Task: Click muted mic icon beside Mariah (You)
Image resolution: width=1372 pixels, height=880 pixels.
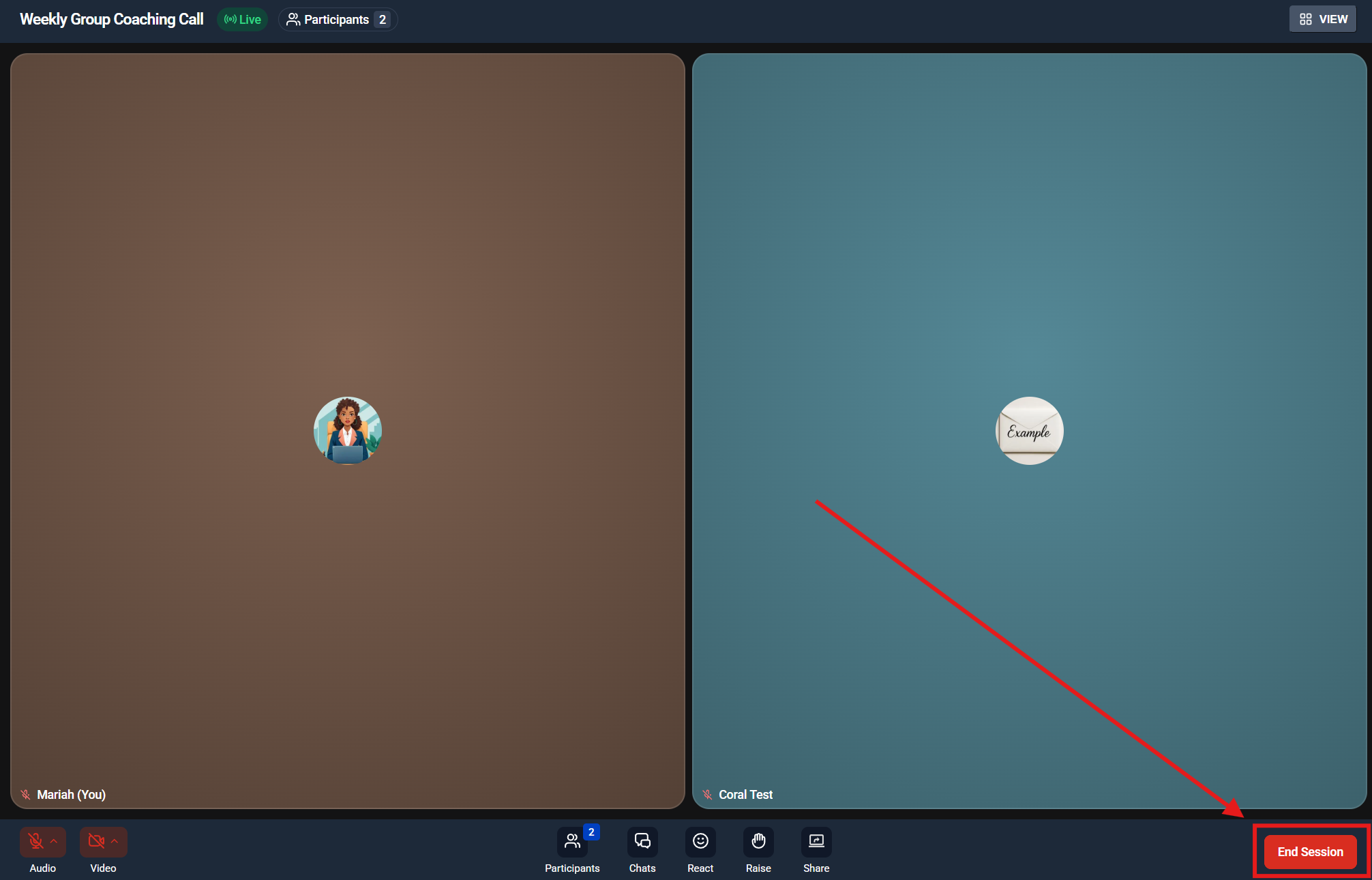Action: pos(25,795)
